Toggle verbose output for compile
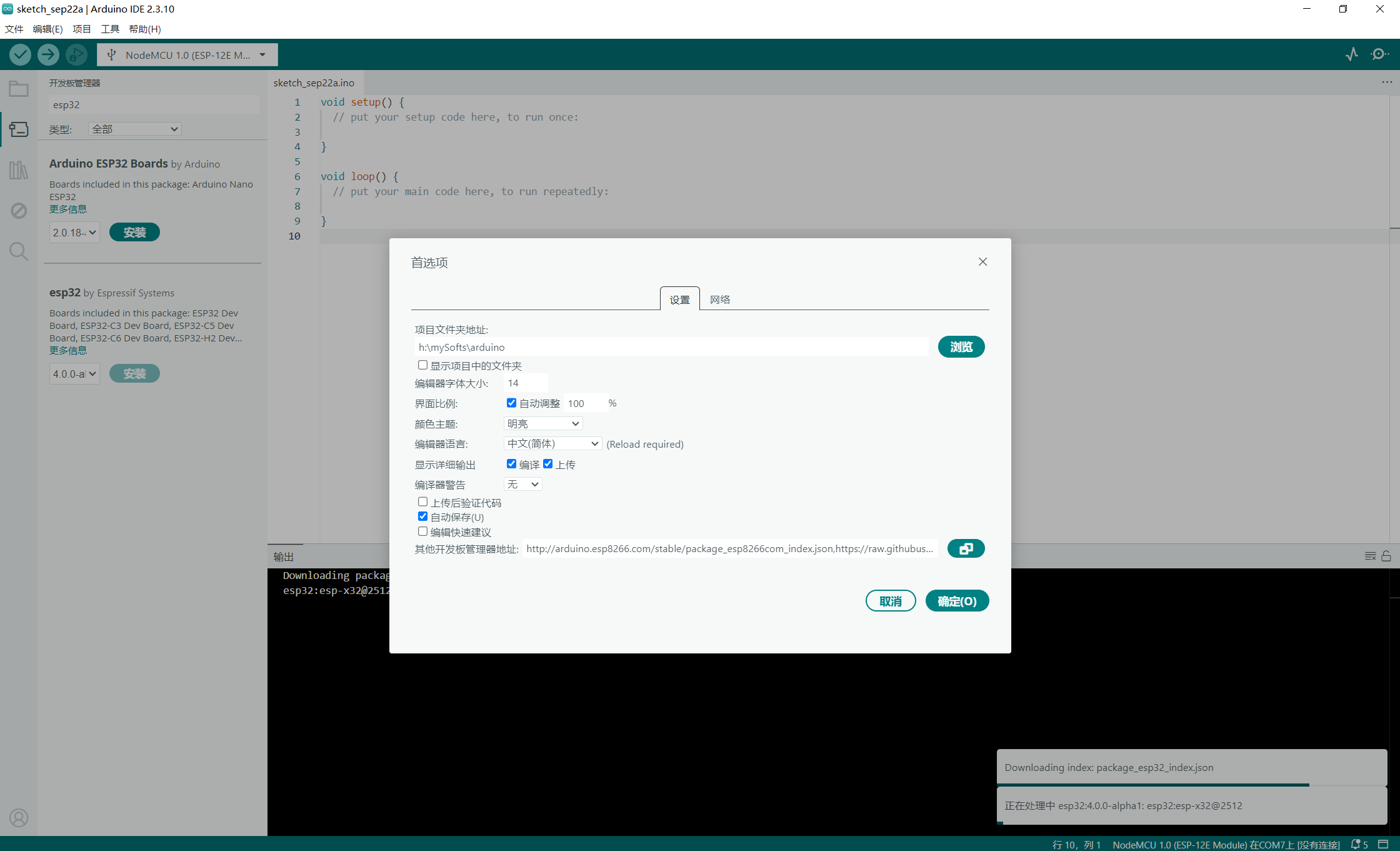The height and width of the screenshot is (851, 1400). tap(511, 464)
